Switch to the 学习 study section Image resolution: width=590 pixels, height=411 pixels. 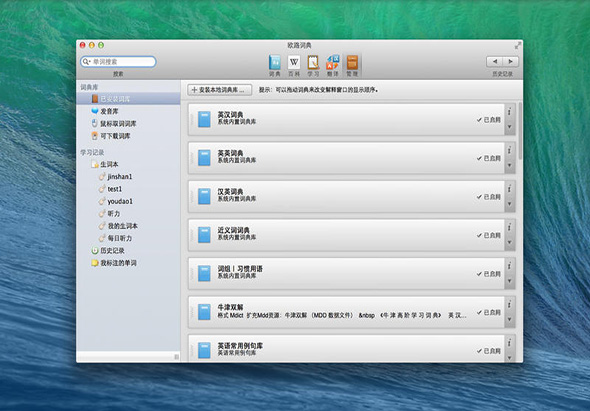[x=313, y=65]
